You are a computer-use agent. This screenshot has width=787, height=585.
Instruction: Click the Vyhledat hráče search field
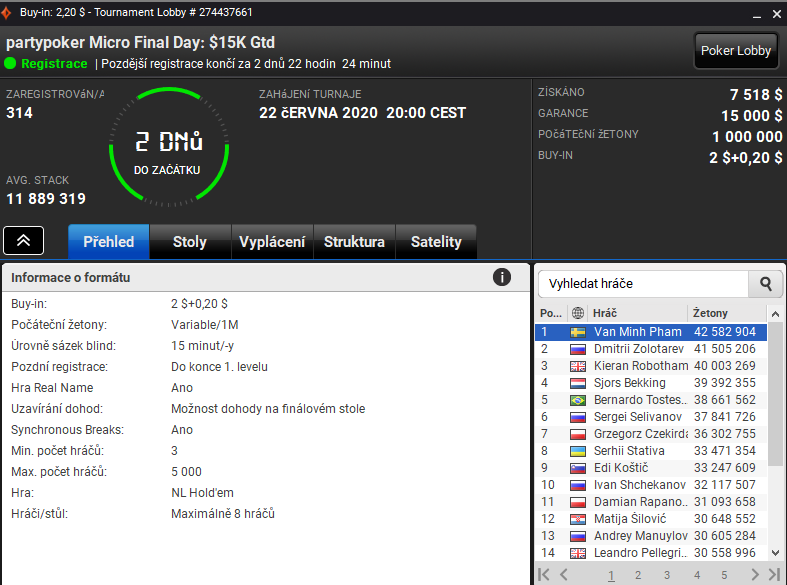[x=643, y=284]
